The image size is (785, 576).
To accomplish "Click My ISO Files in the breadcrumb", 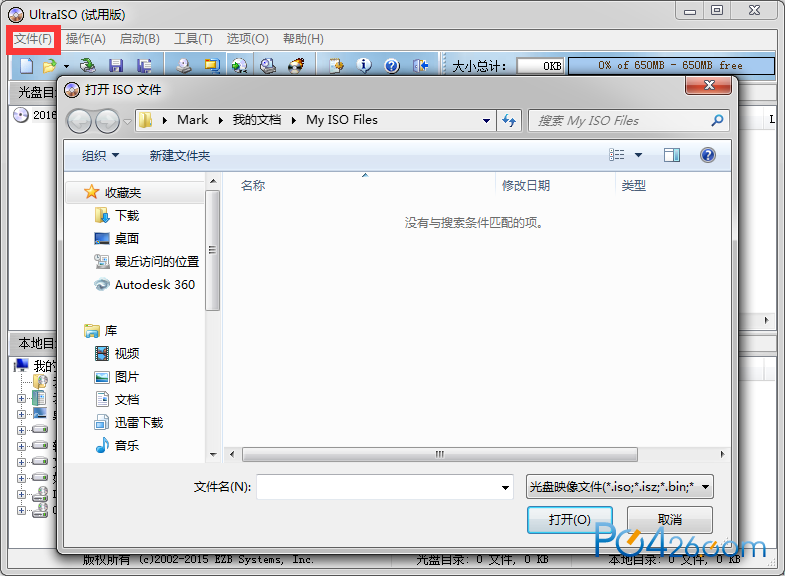I will click(342, 120).
